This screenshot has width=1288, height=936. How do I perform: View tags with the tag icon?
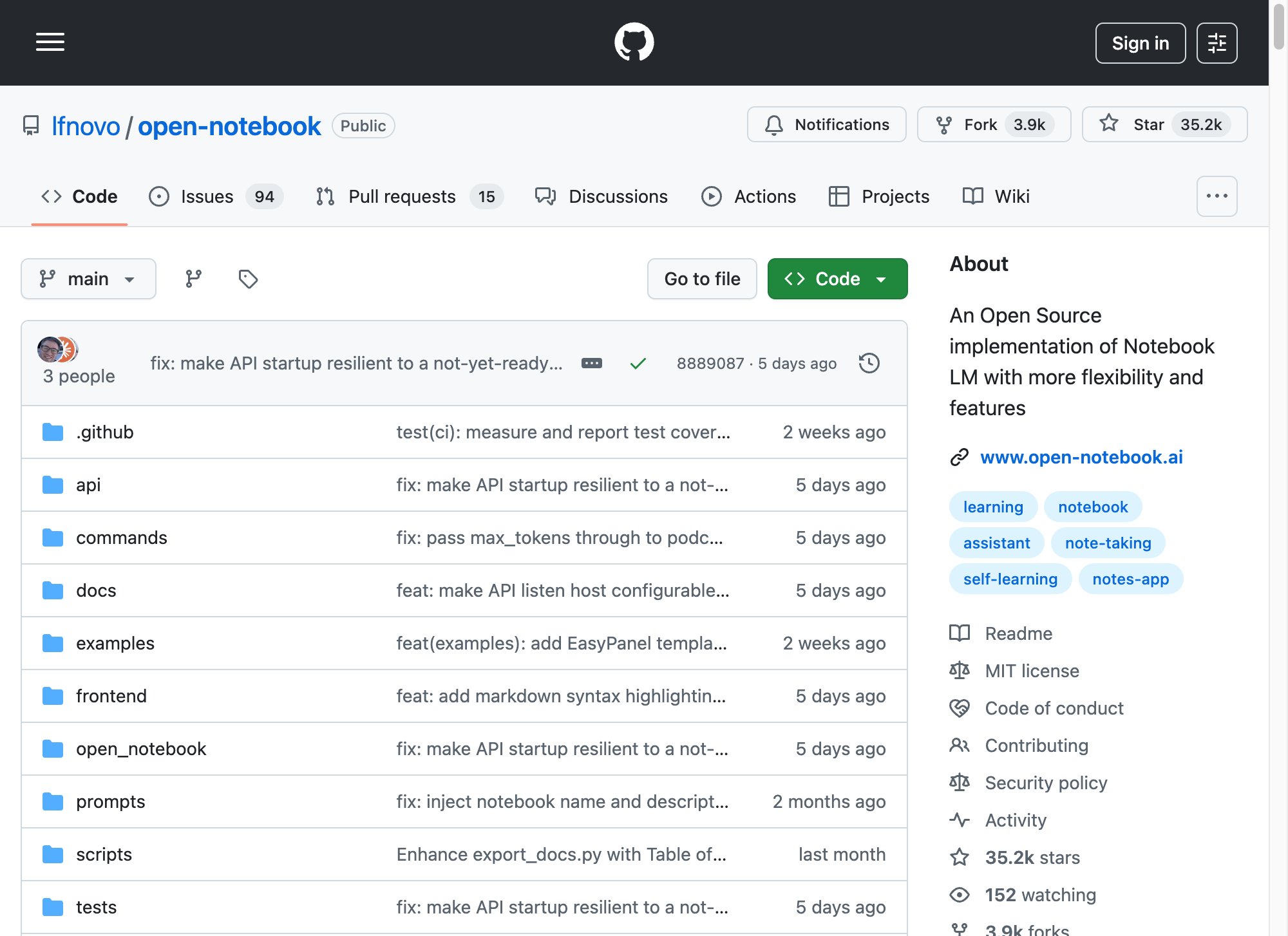[x=248, y=279]
